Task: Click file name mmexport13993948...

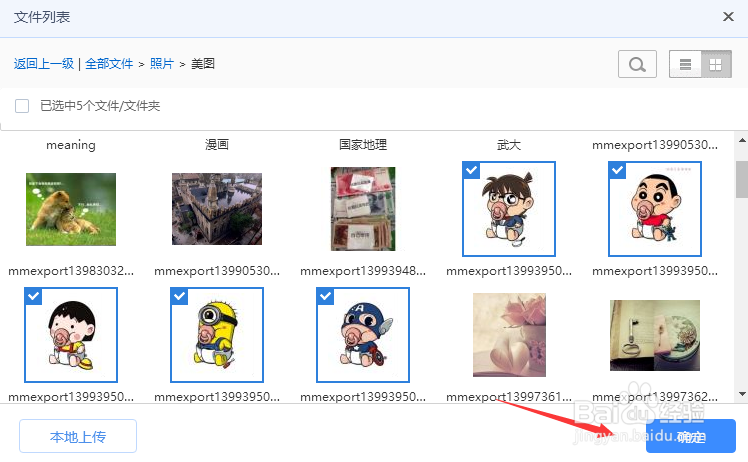Action: [x=363, y=271]
